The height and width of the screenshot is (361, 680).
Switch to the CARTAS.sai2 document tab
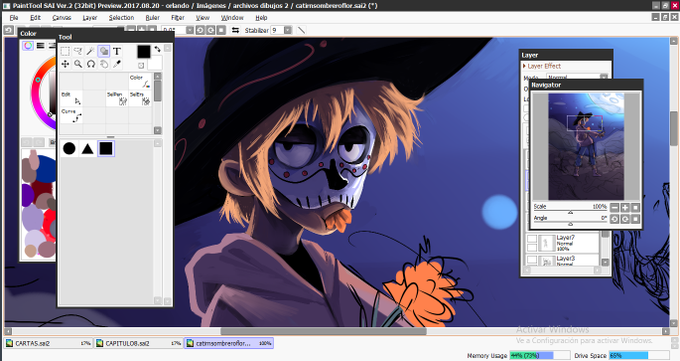(48, 343)
